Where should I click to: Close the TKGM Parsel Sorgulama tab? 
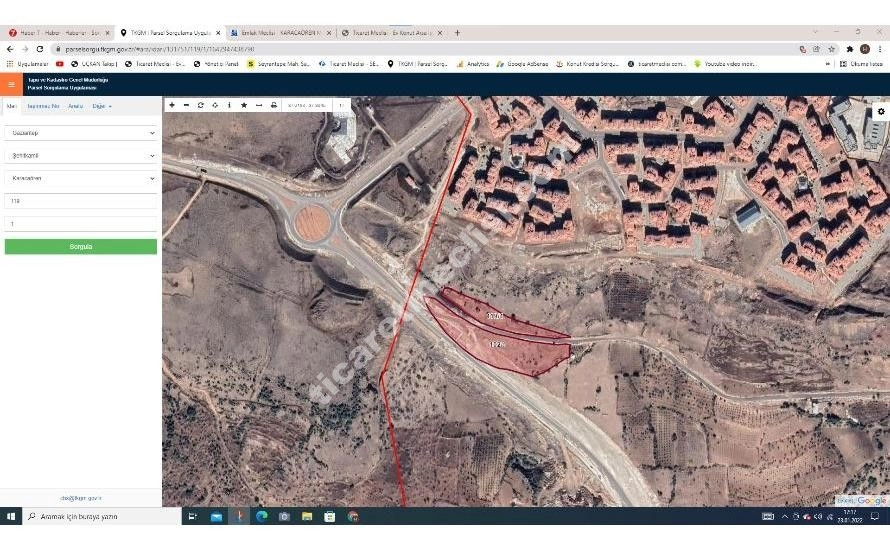coord(218,33)
